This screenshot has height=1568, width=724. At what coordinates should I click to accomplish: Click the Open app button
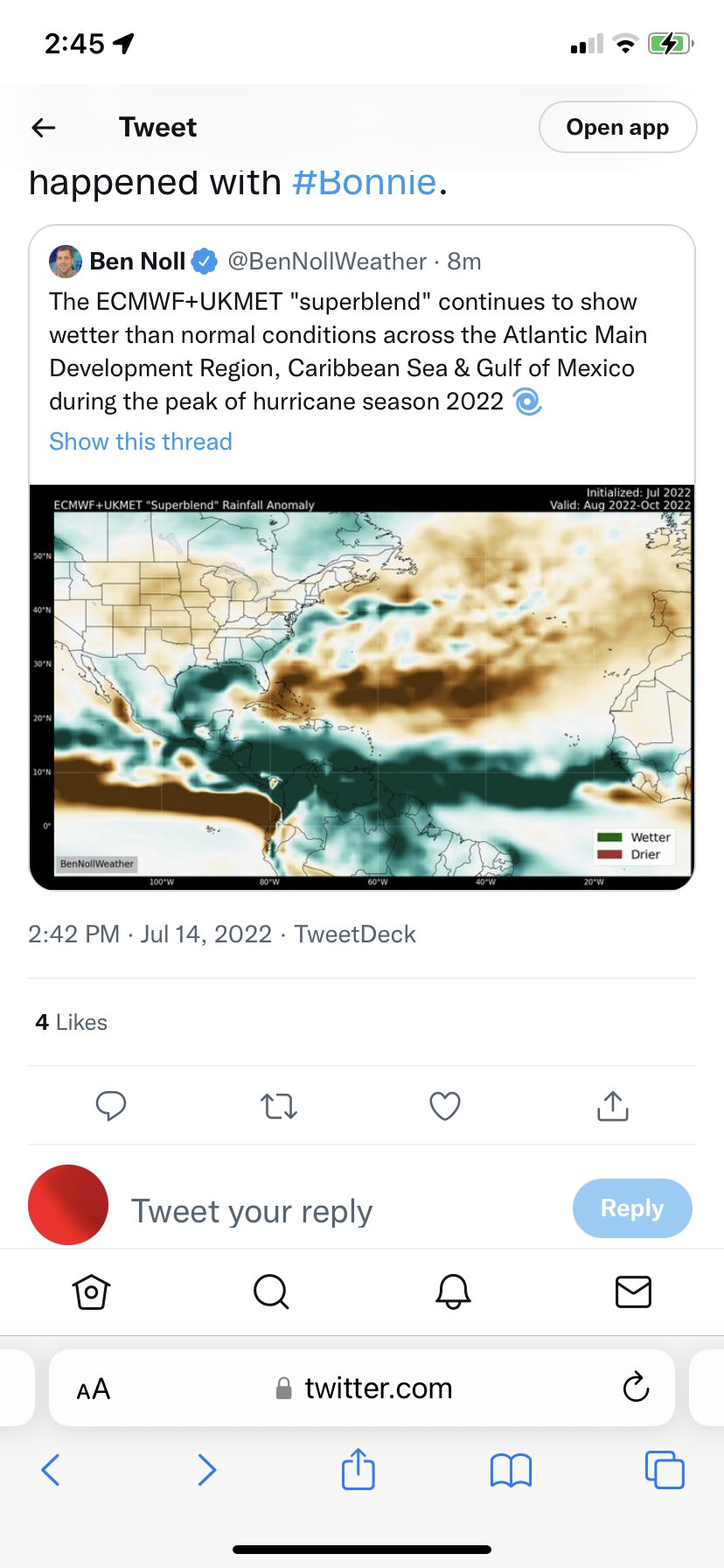tap(617, 128)
